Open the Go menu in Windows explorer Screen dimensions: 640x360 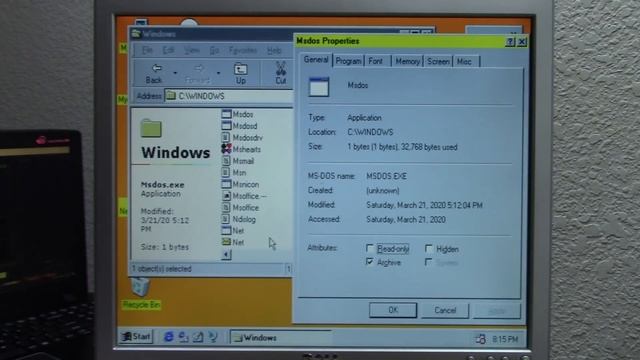pyautogui.click(x=214, y=50)
